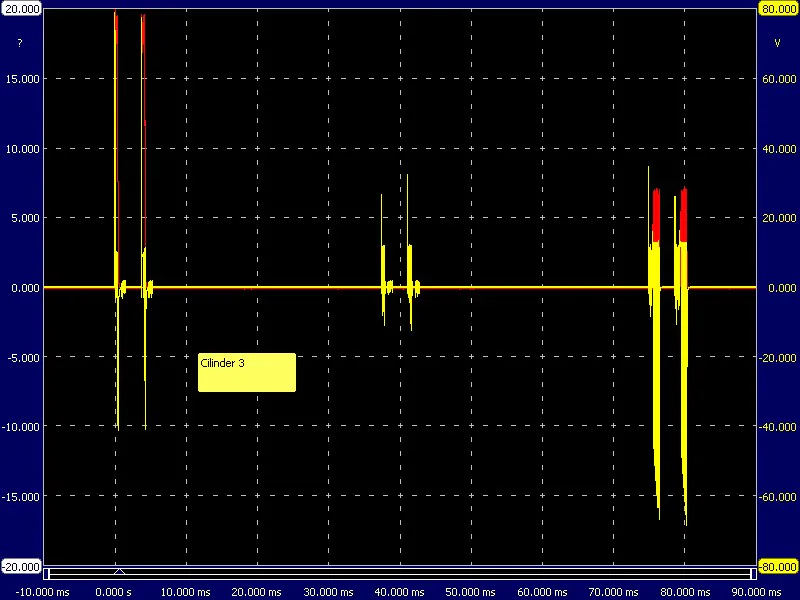Image resolution: width=800 pixels, height=600 pixels.
Task: Click the 70.000 ms time label
Action: pyautogui.click(x=613, y=592)
